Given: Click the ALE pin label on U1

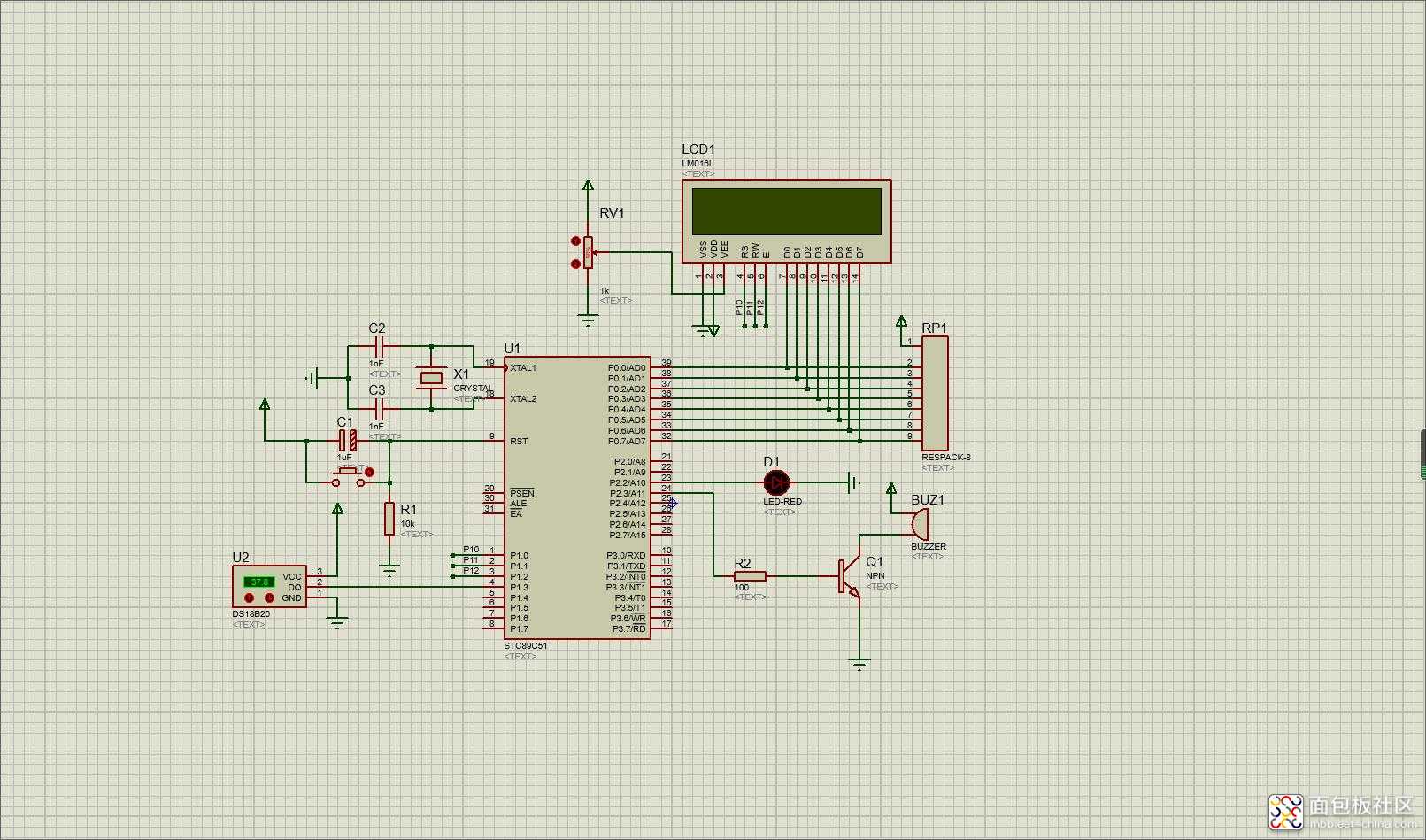Looking at the screenshot, I should [518, 504].
